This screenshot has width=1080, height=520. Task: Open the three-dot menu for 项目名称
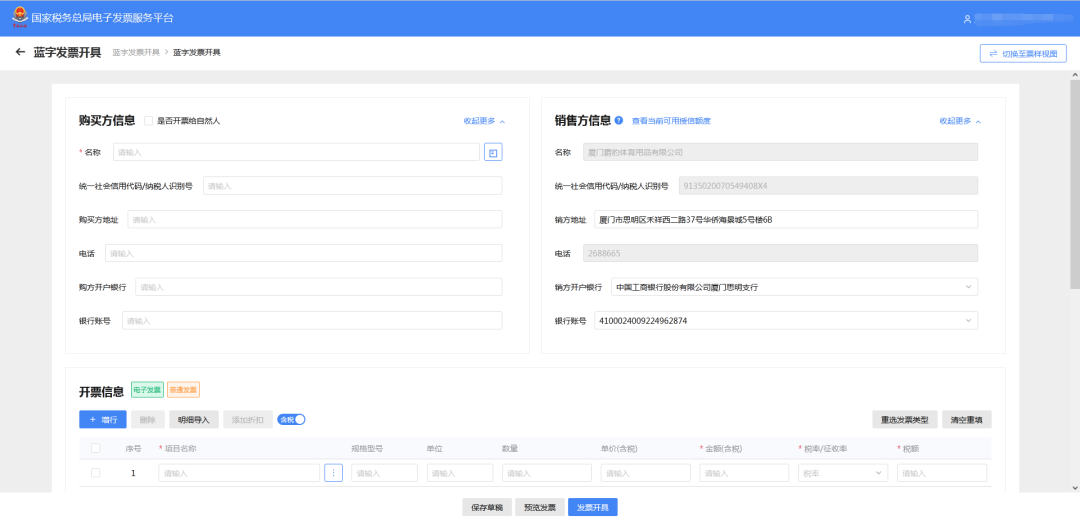click(x=333, y=473)
